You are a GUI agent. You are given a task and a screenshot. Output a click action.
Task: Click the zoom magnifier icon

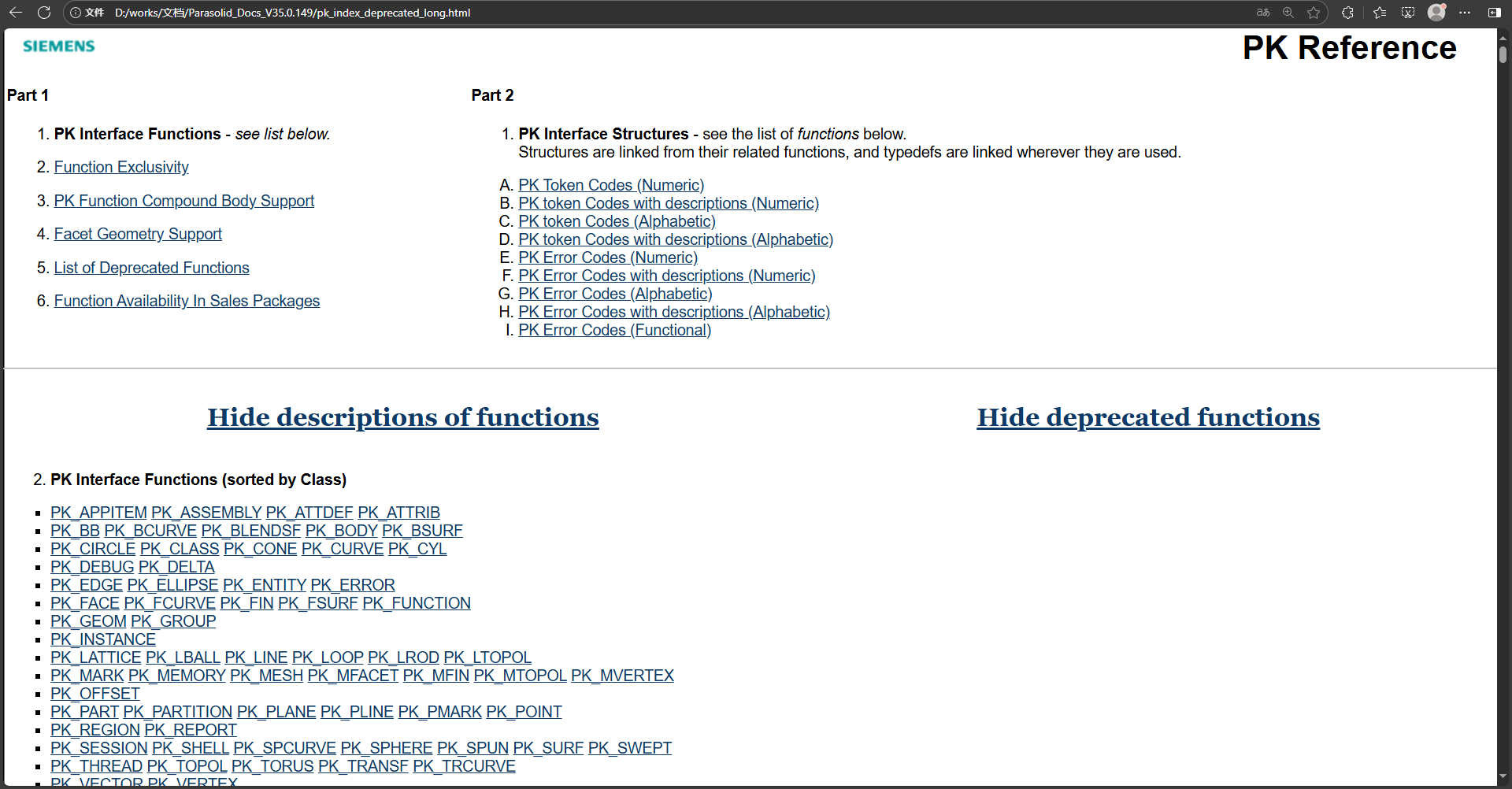[1288, 13]
